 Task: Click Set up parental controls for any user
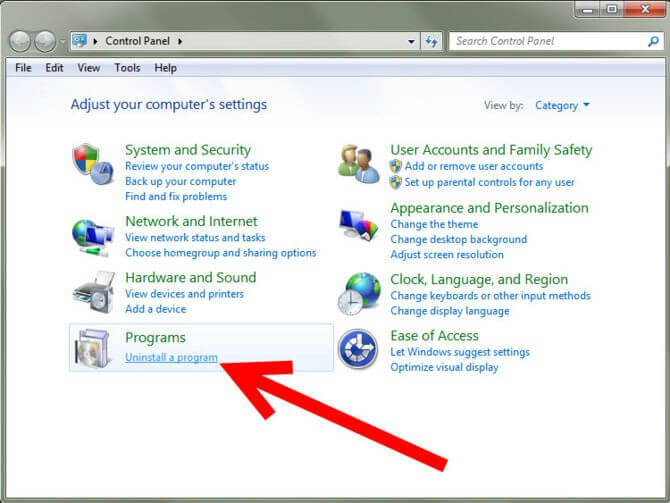[489, 182]
